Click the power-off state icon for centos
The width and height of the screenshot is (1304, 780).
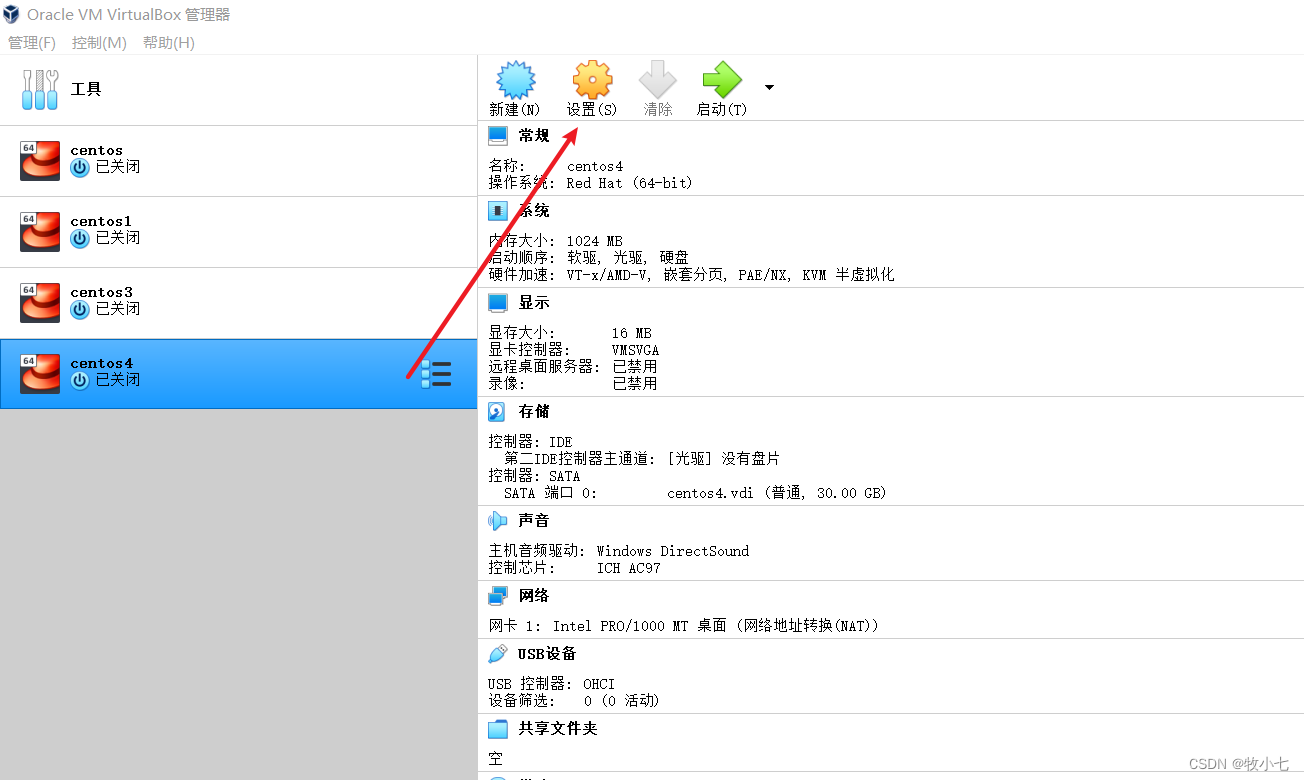click(80, 168)
